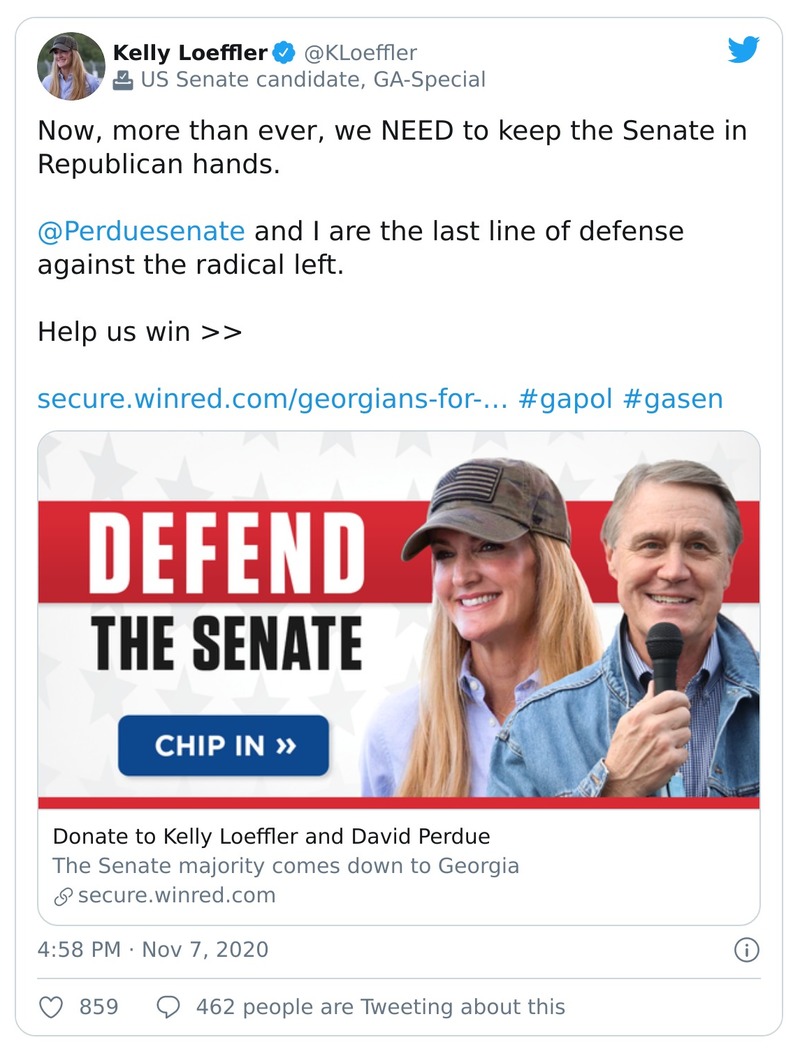This screenshot has height=1056, width=800.
Task: Click the US Senate candidate, GA-Special label
Action: [312, 80]
